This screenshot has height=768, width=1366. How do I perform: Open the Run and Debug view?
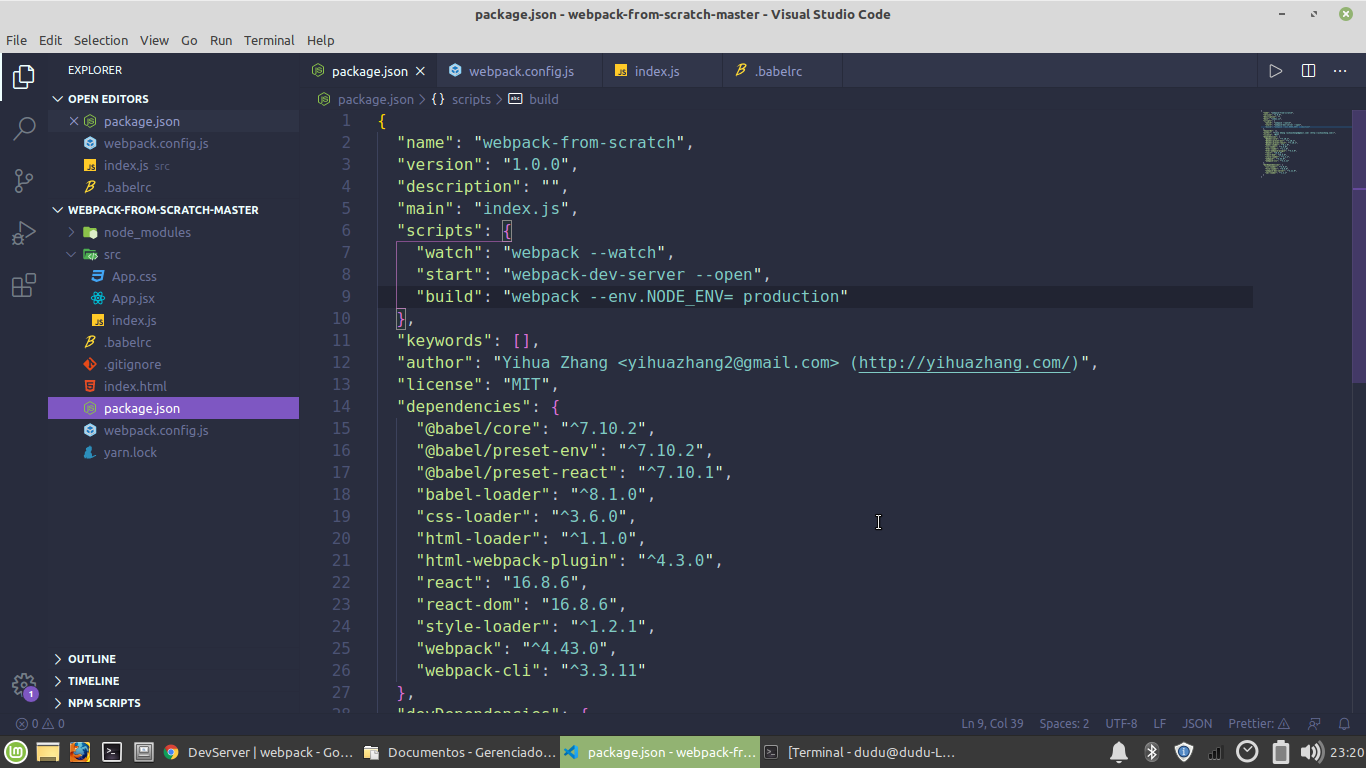click(x=24, y=233)
